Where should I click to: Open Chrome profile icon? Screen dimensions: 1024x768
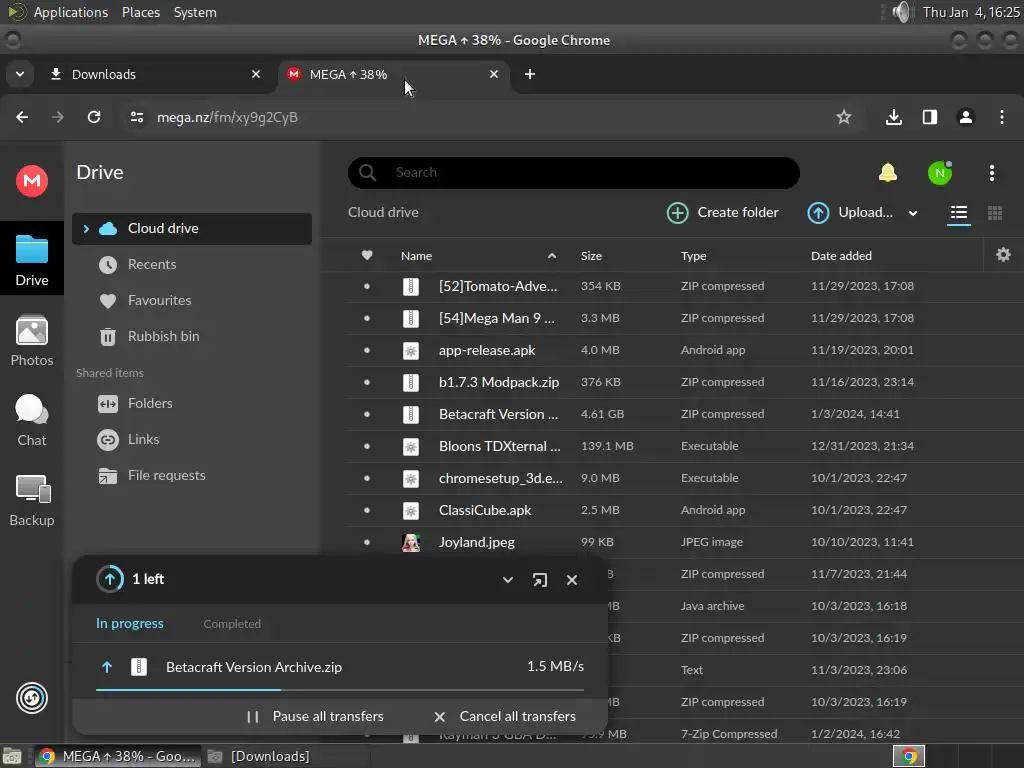(965, 117)
